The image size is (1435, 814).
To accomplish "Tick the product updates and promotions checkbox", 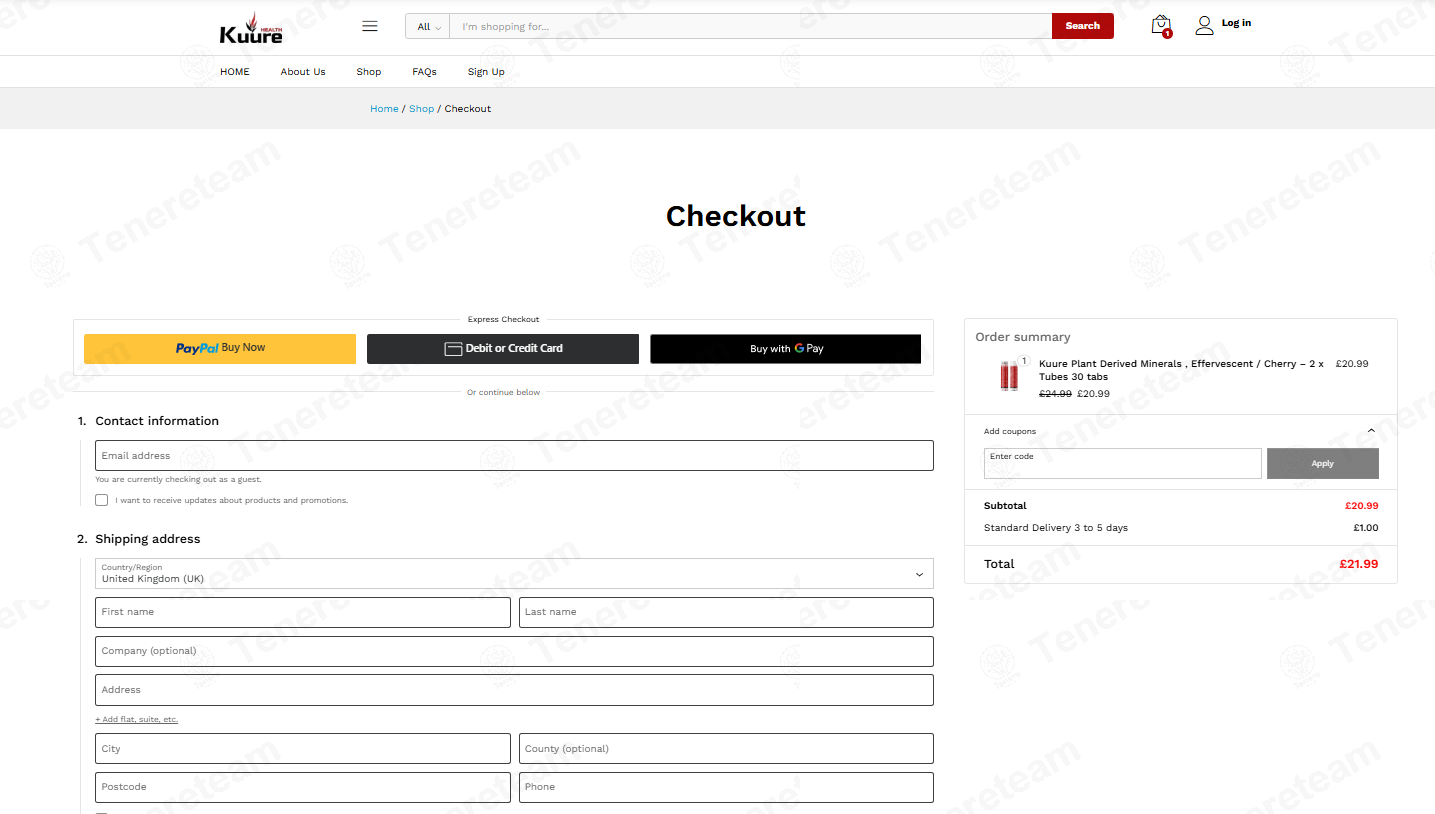I will point(102,500).
